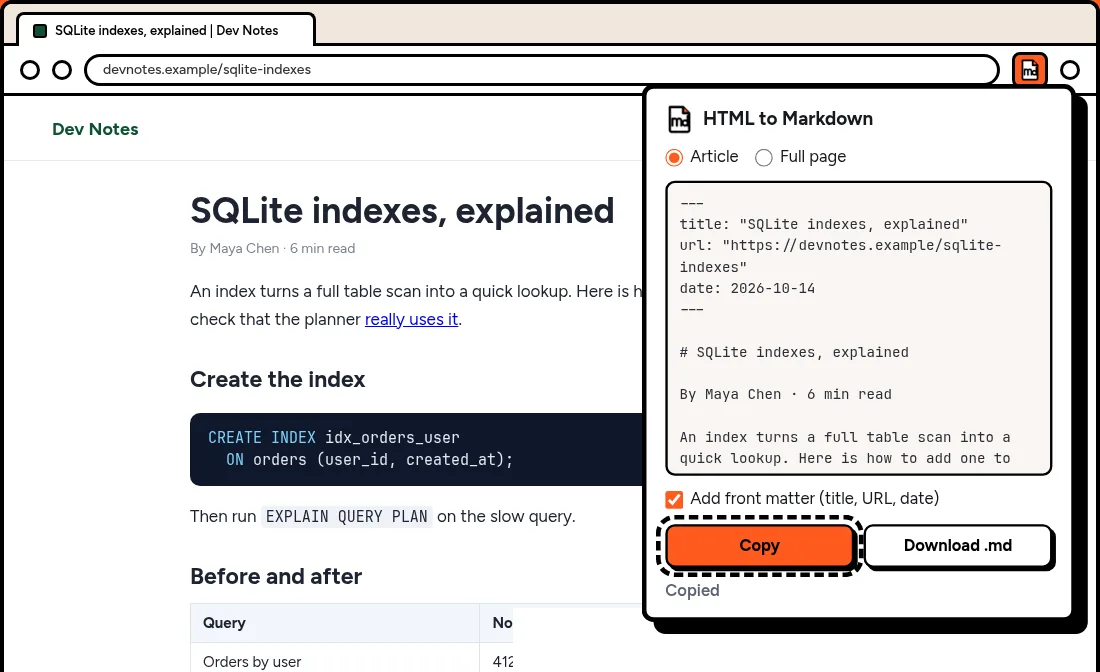
Task: Click the address bar with devnotes.example URL
Action: tap(542, 69)
